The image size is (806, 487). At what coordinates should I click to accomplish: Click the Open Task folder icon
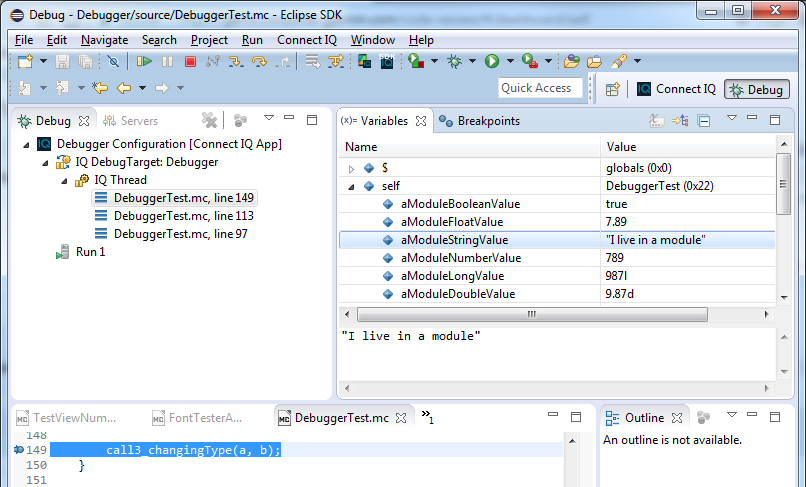(x=594, y=62)
